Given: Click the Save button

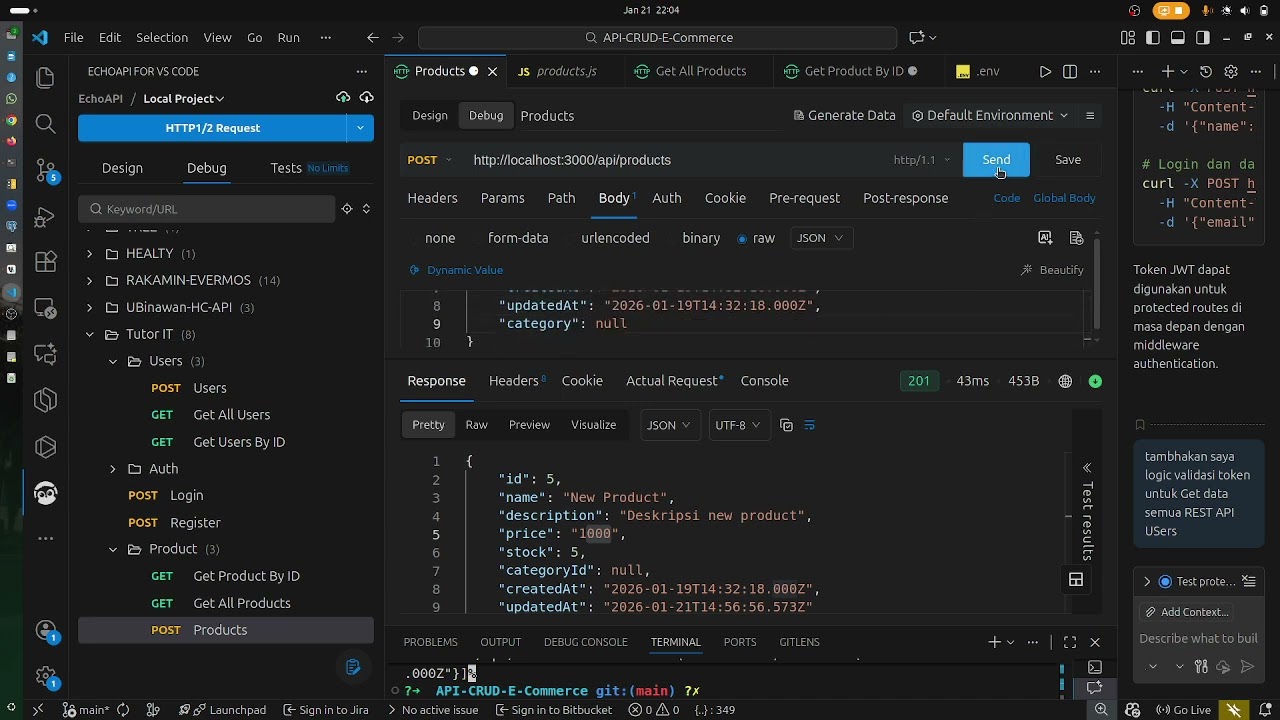Looking at the screenshot, I should [1068, 160].
